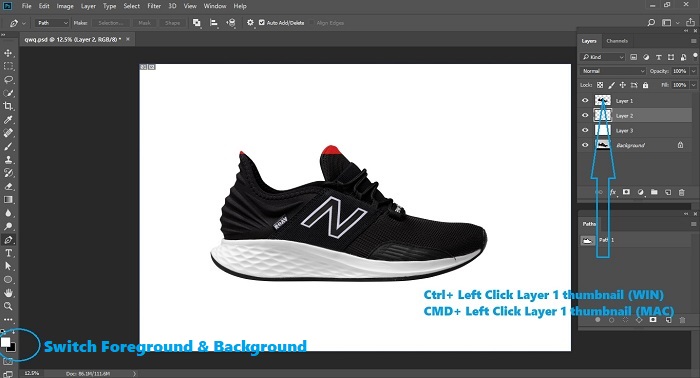Select the Brush tool
This screenshot has height=378, width=700.
(x=8, y=146)
